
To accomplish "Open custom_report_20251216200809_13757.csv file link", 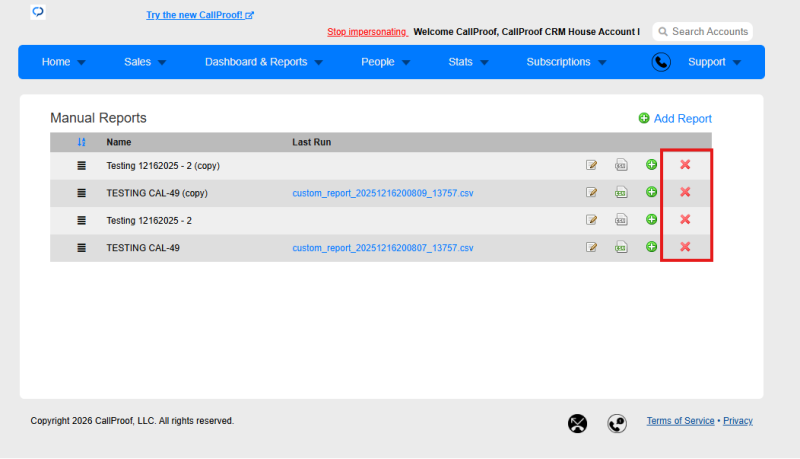I will coord(383,193).
